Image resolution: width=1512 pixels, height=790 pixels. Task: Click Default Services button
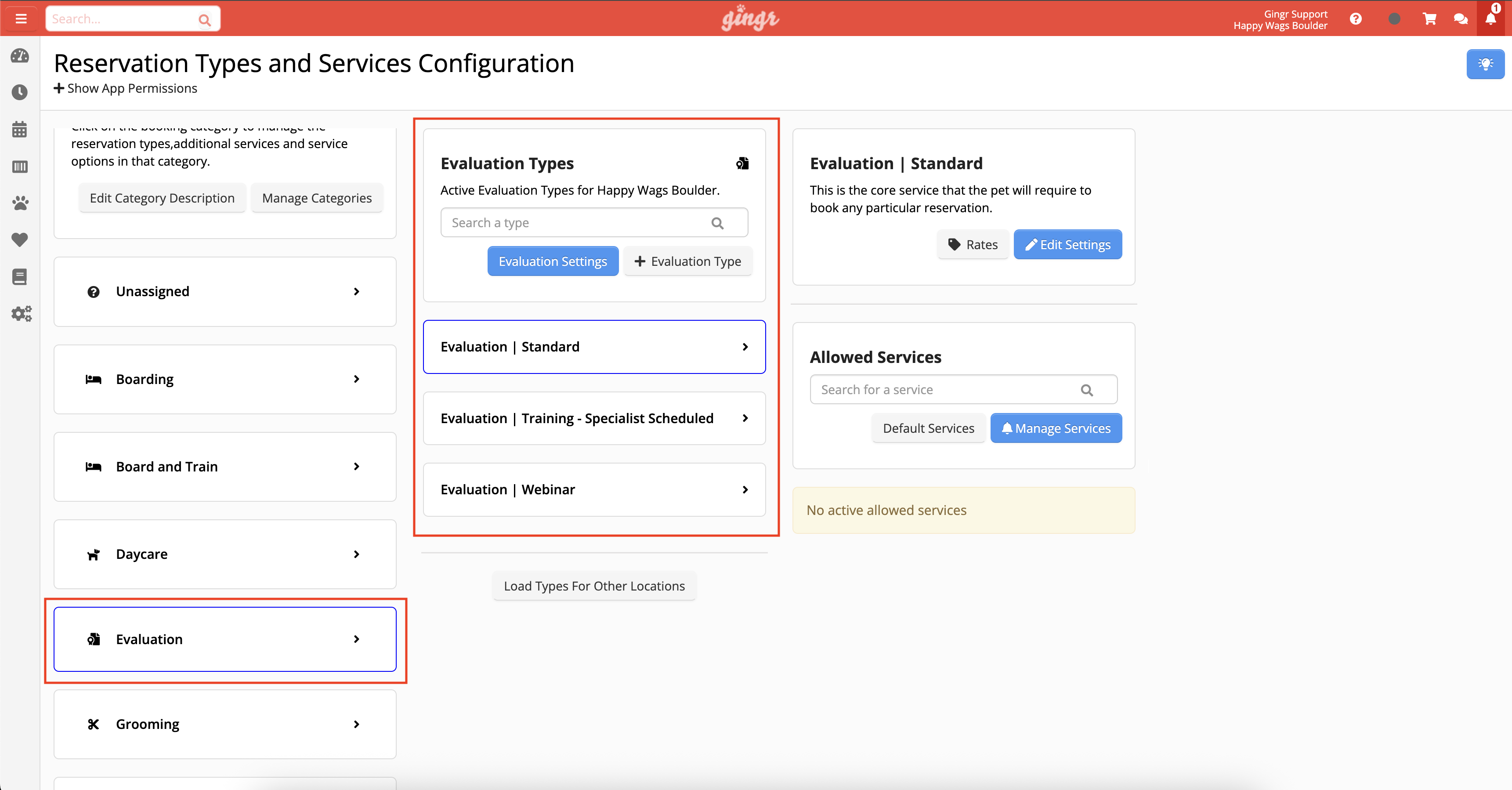(x=929, y=428)
